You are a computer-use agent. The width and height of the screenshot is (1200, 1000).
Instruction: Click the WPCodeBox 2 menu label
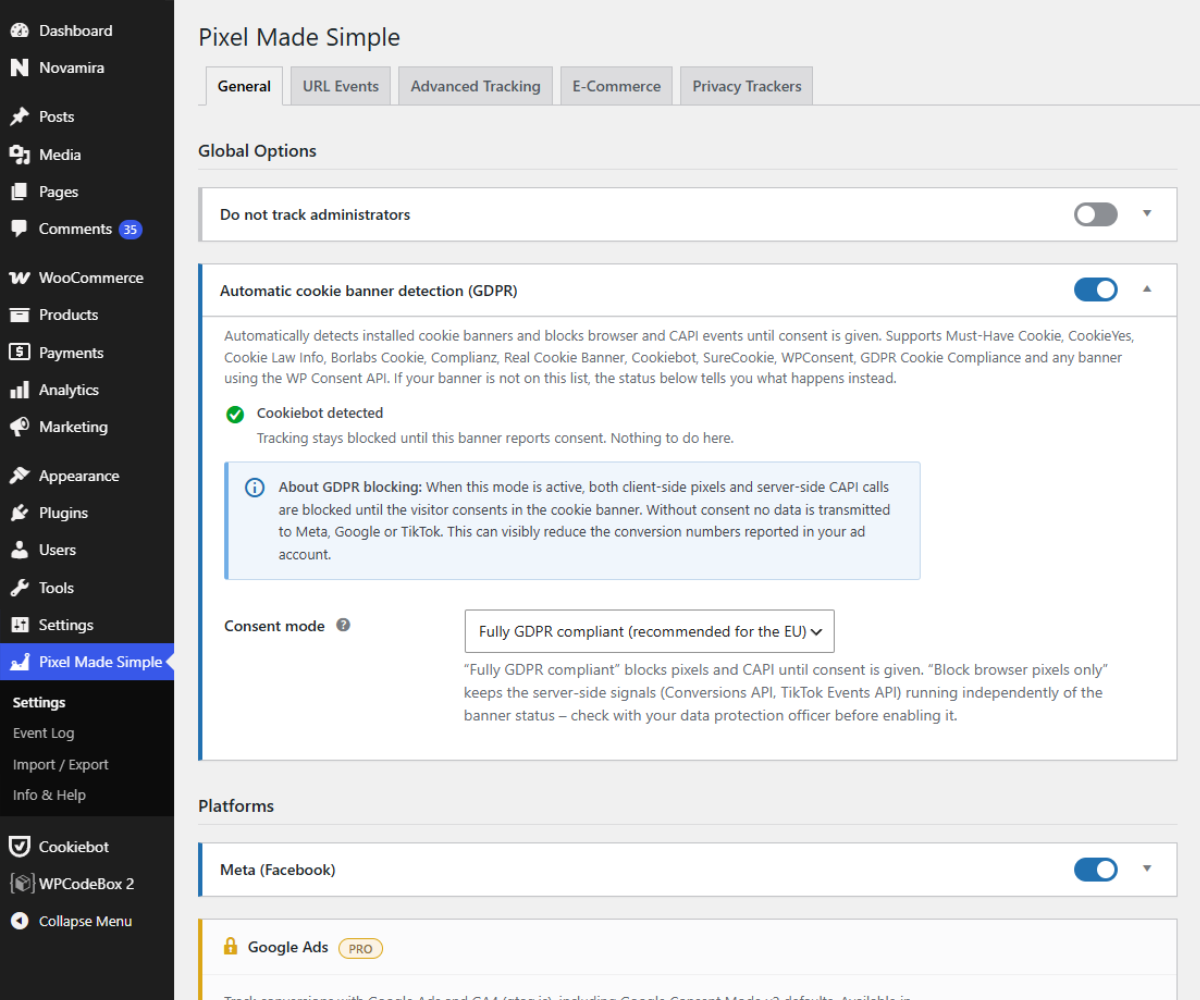(x=86, y=884)
